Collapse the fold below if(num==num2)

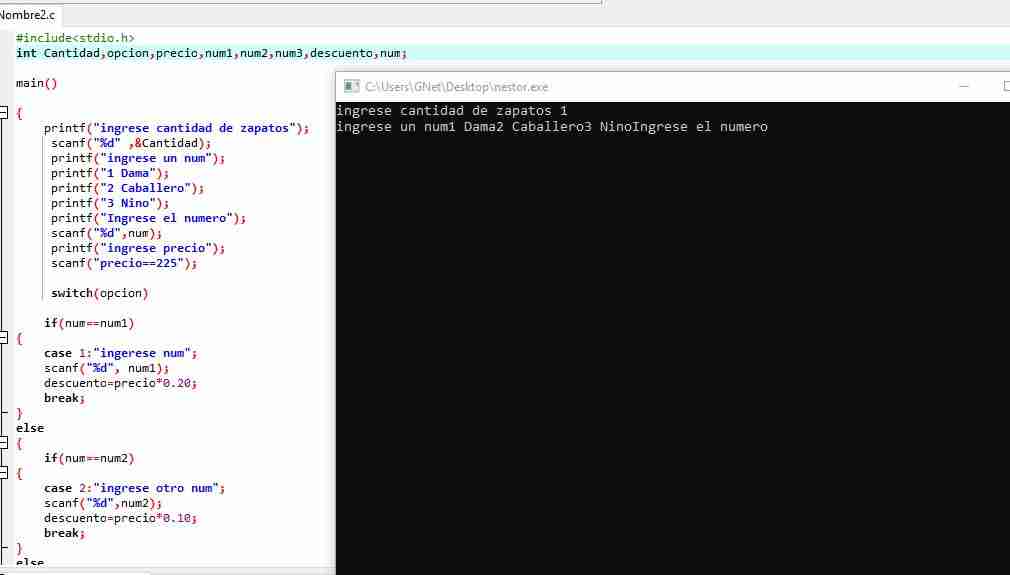pyautogui.click(x=3, y=473)
